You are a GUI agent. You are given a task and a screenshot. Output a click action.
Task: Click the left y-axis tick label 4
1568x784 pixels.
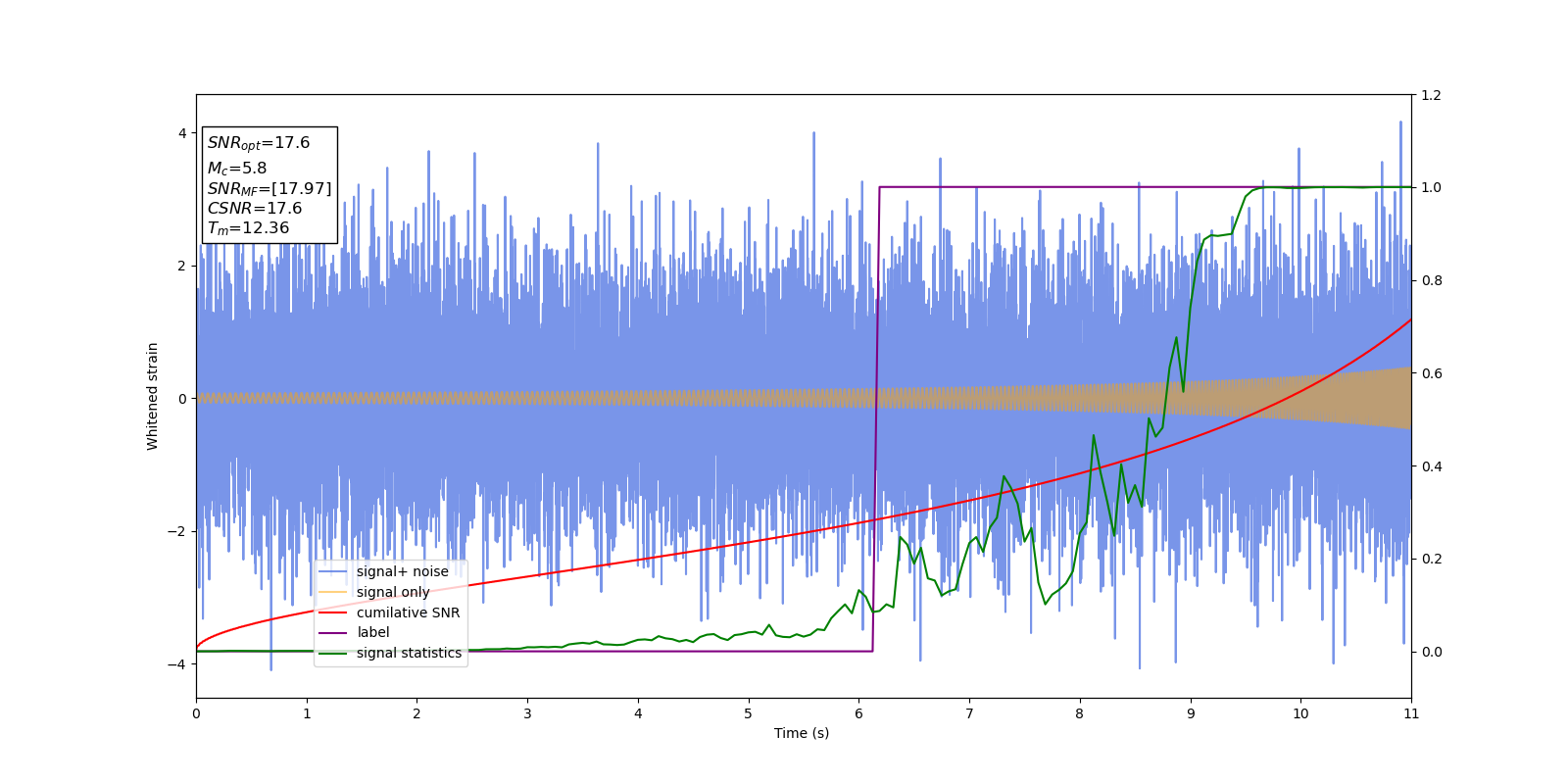tap(182, 133)
